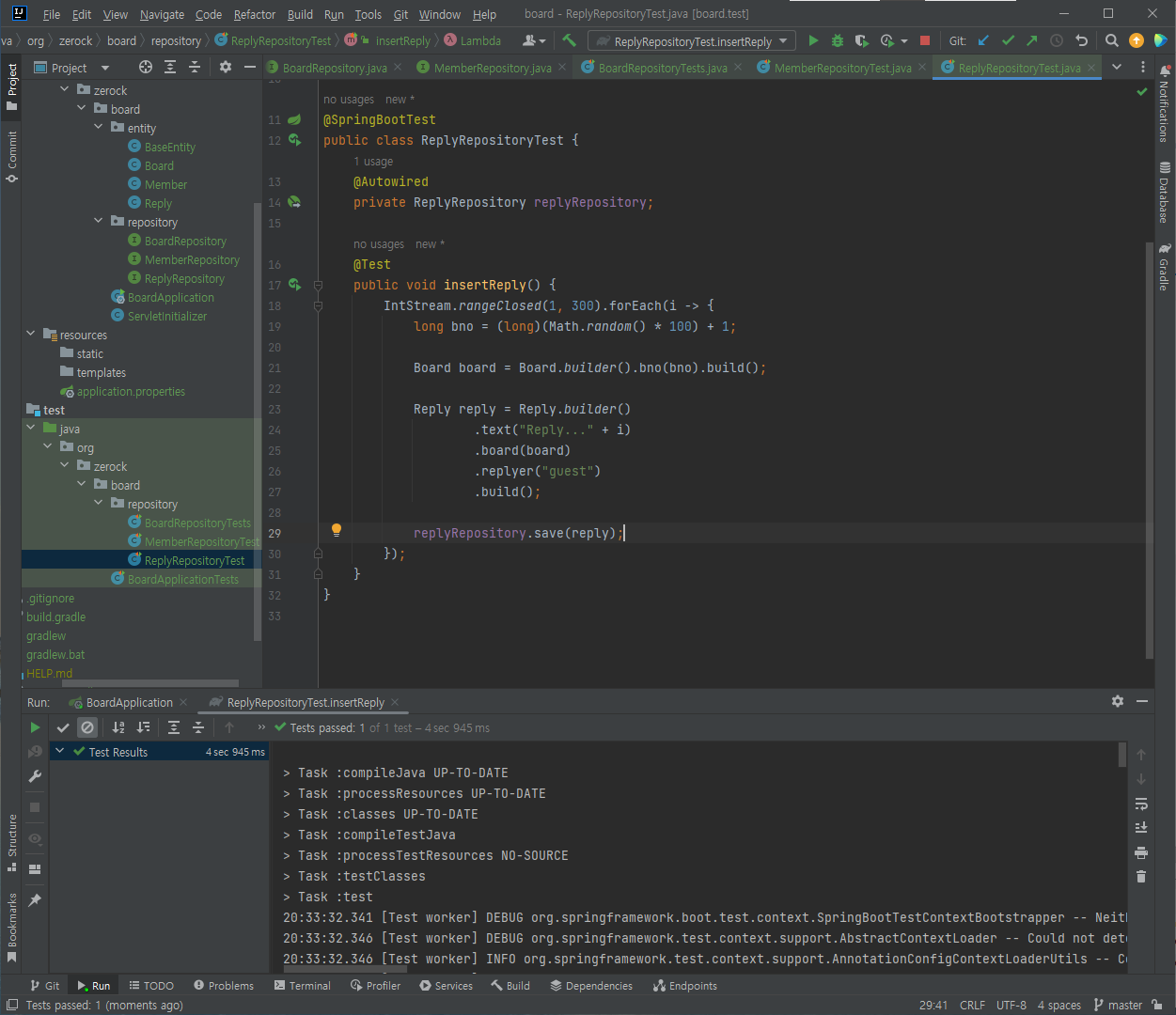Image resolution: width=1176 pixels, height=1015 pixels.
Task: Switch to BoardApplication run tab
Action: (x=130, y=702)
